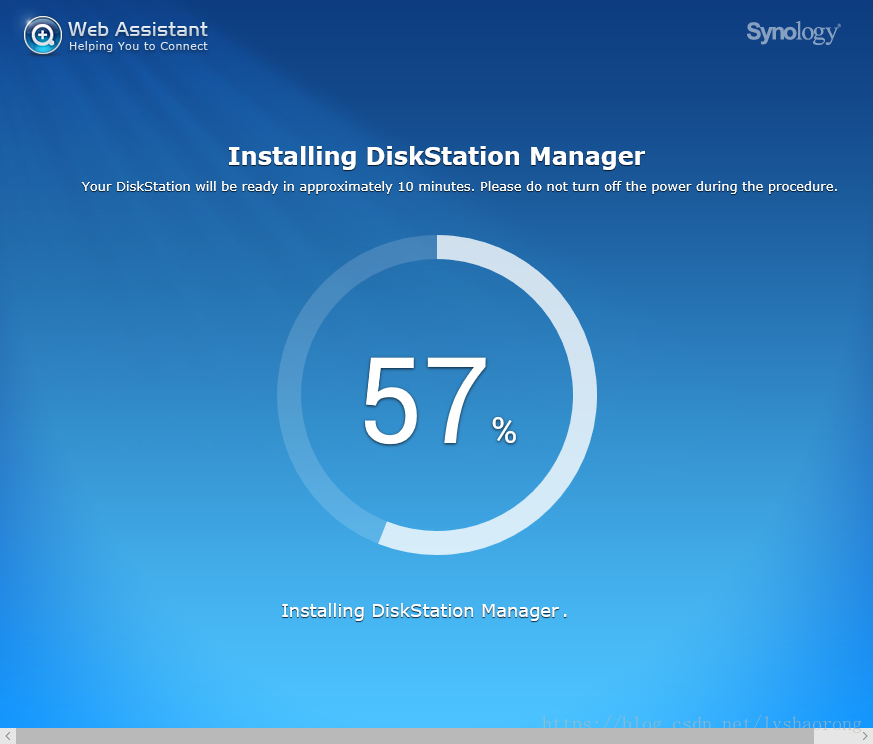Click the "Web Assistant" title text
Screen dimensions: 873x744
(138, 28)
